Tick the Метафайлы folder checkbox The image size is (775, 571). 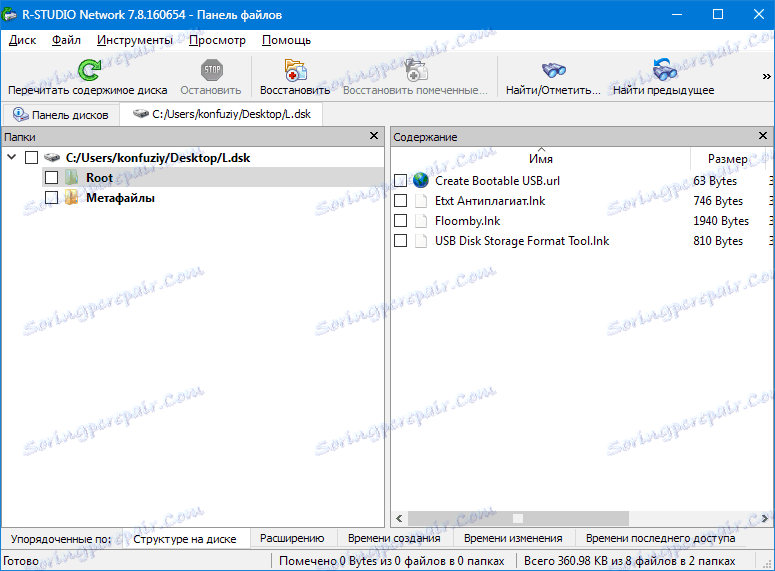point(51,198)
